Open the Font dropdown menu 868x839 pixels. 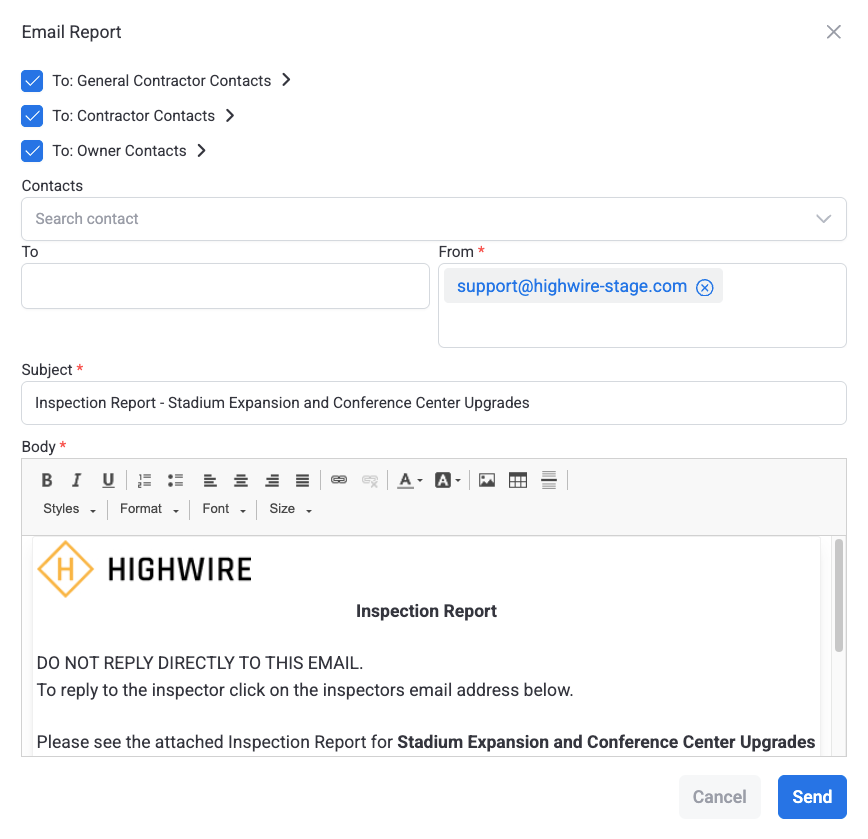(x=223, y=509)
